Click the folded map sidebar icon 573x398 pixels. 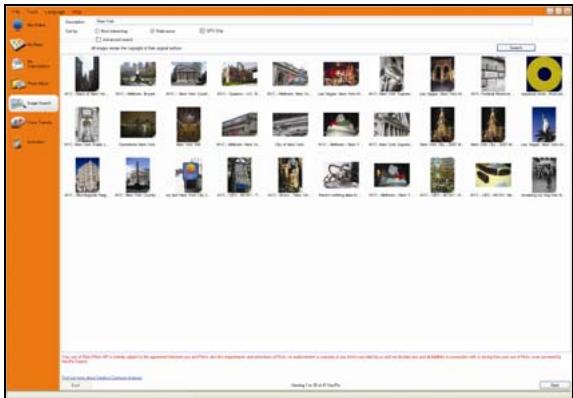coord(17,44)
